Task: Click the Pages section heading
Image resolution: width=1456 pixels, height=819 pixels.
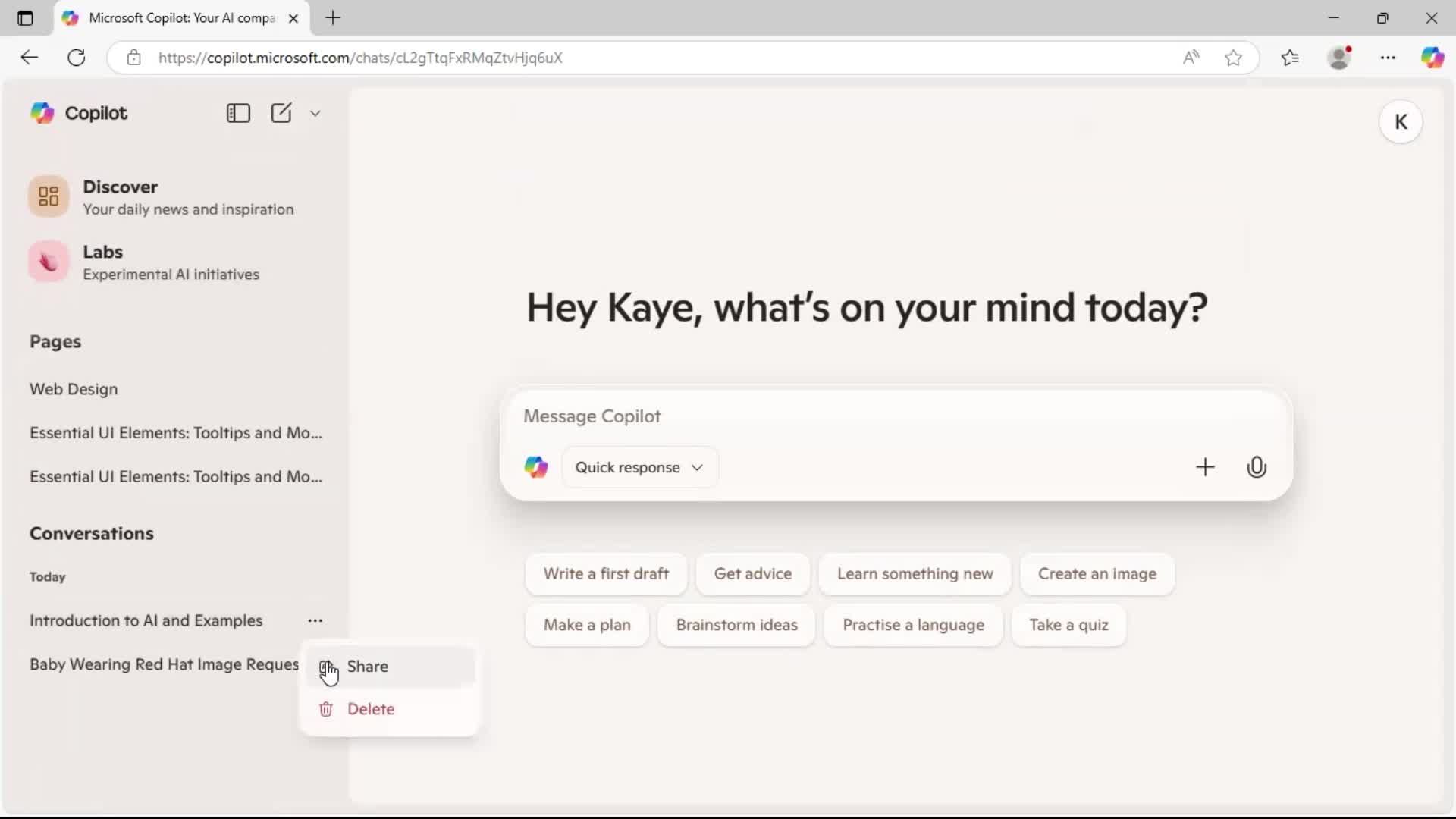Action: tap(55, 342)
